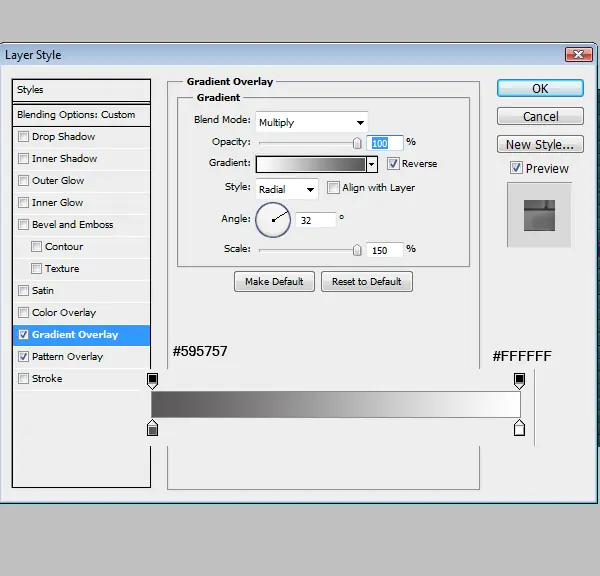Click the Angle value field
The width and height of the screenshot is (600, 576).
pyautogui.click(x=316, y=220)
